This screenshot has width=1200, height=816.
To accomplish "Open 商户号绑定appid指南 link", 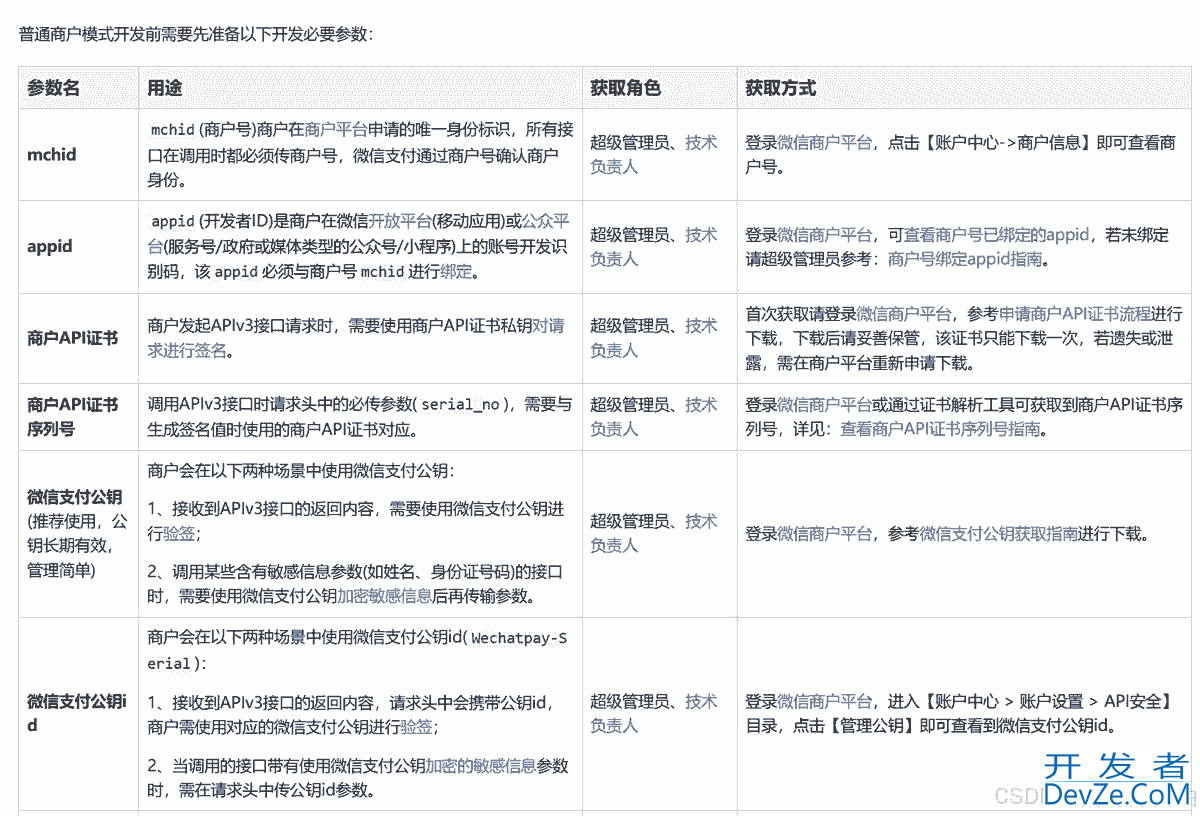I will pos(964,260).
